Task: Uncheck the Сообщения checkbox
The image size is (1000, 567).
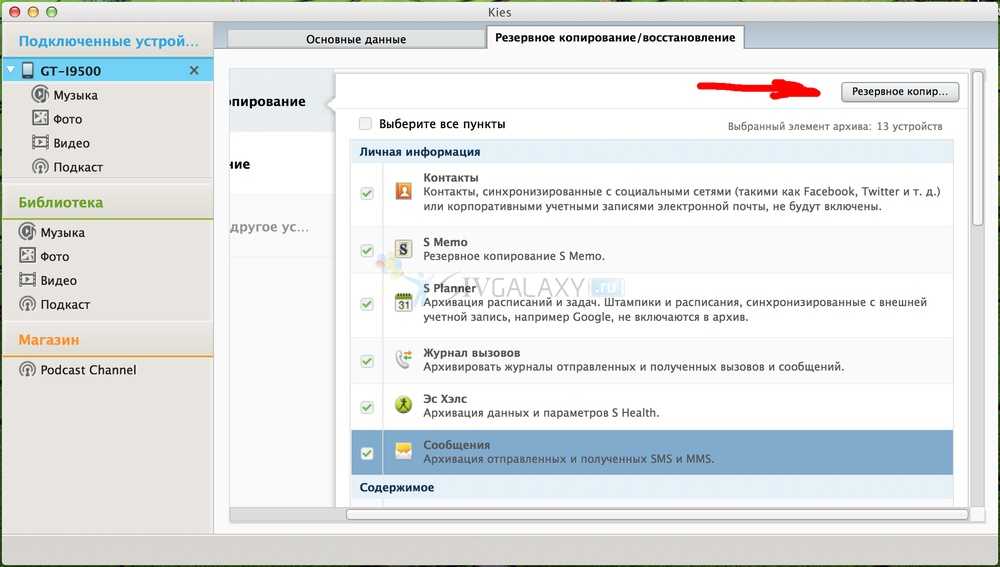Action: tap(367, 453)
